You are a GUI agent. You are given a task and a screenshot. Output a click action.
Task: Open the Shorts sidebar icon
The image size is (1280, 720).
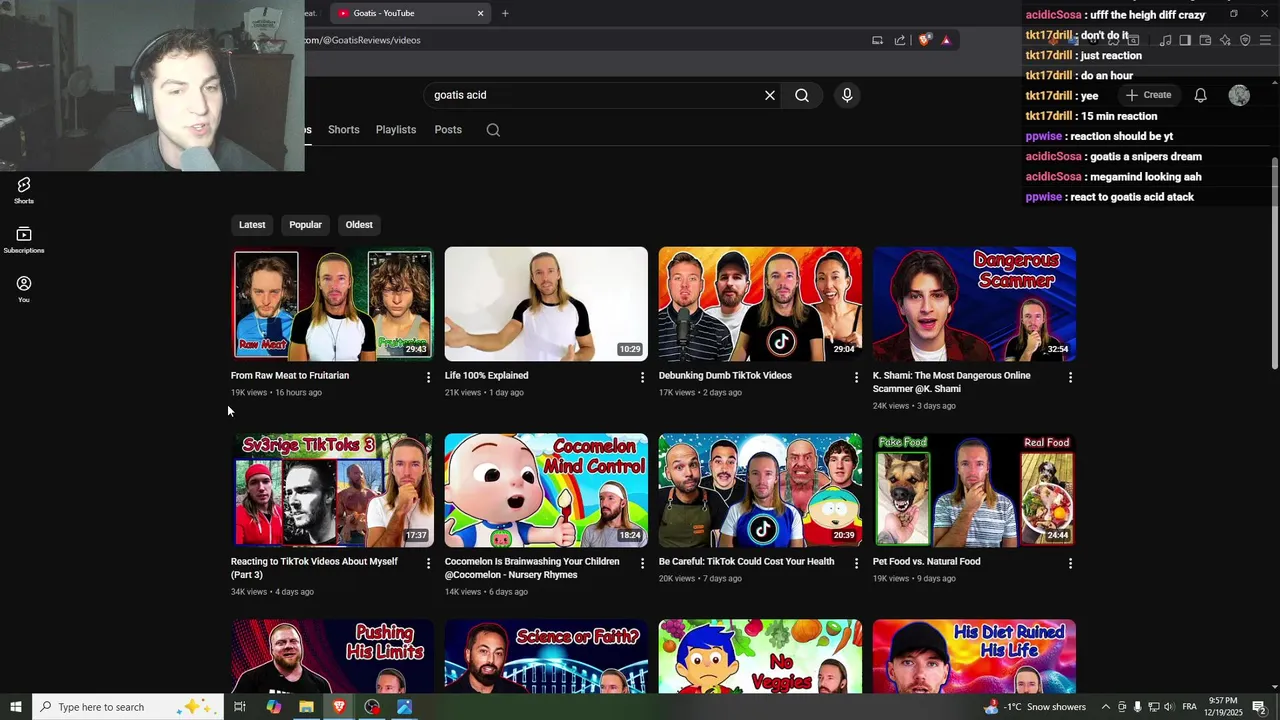pos(24,190)
